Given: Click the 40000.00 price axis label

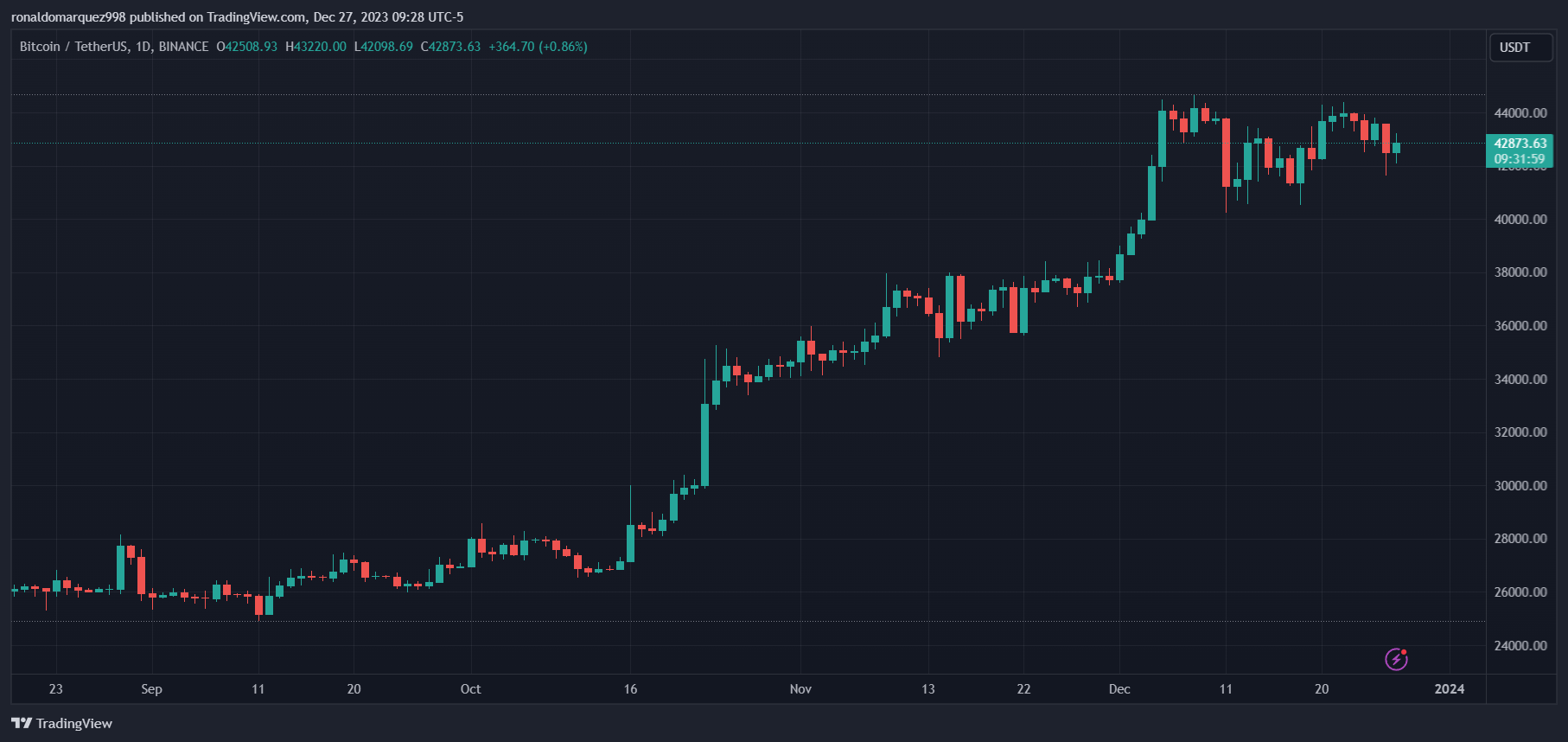Looking at the screenshot, I should point(1520,220).
